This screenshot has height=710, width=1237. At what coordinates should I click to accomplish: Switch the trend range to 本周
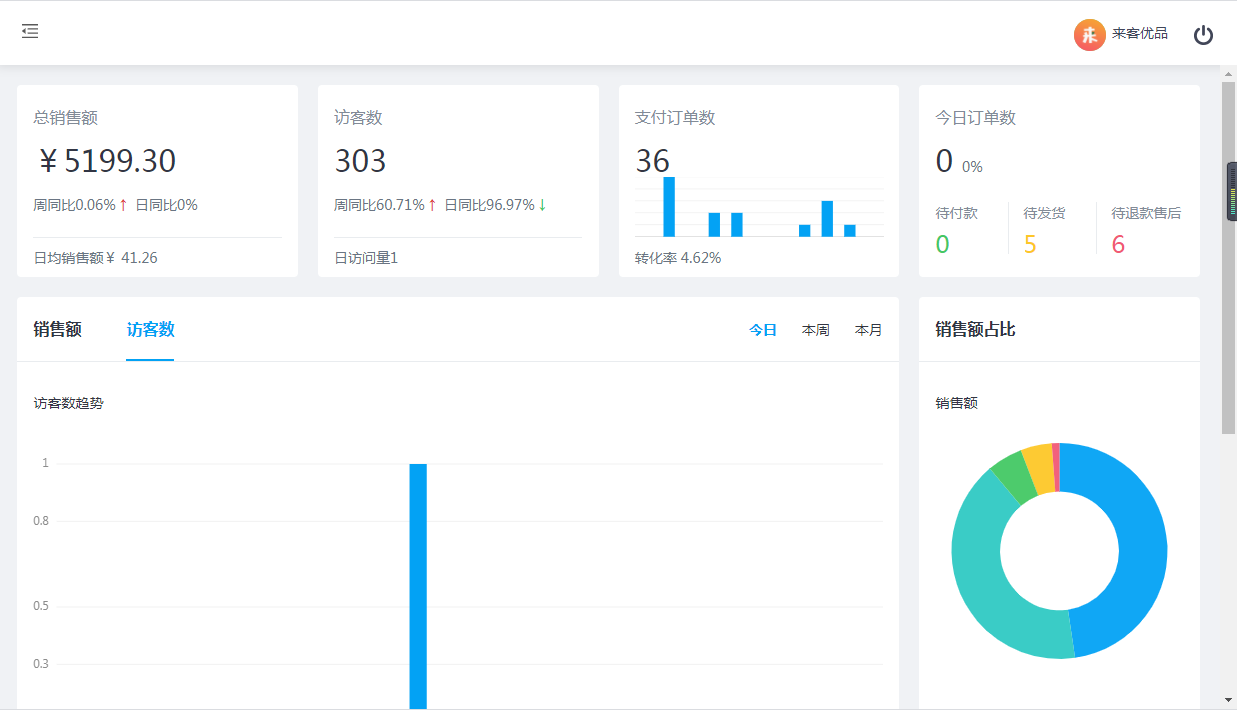pos(816,330)
